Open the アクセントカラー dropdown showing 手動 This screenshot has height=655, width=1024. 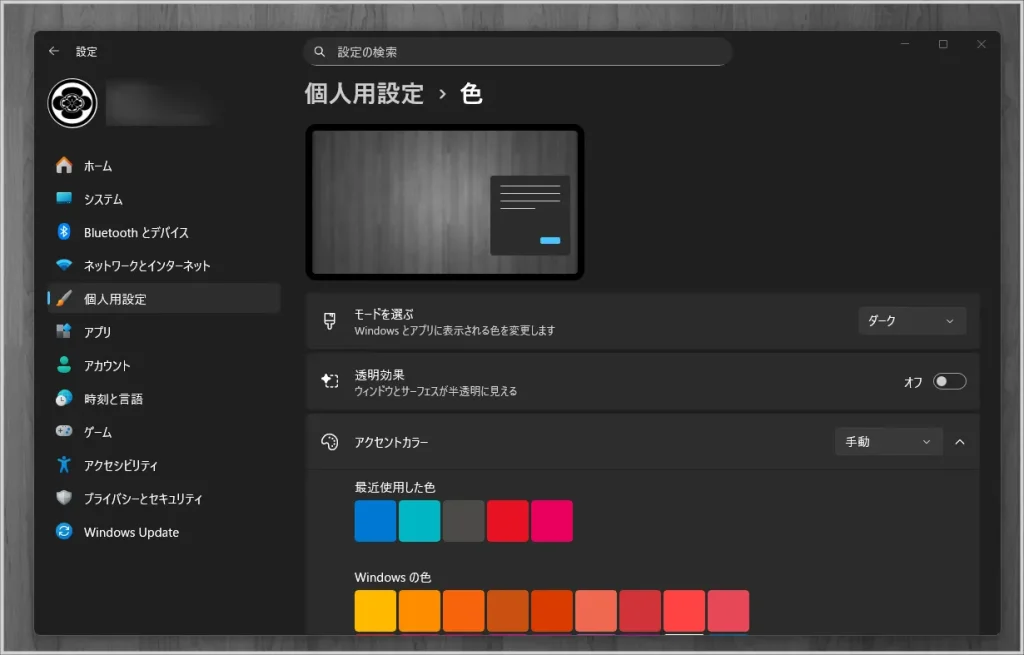[x=888, y=441]
